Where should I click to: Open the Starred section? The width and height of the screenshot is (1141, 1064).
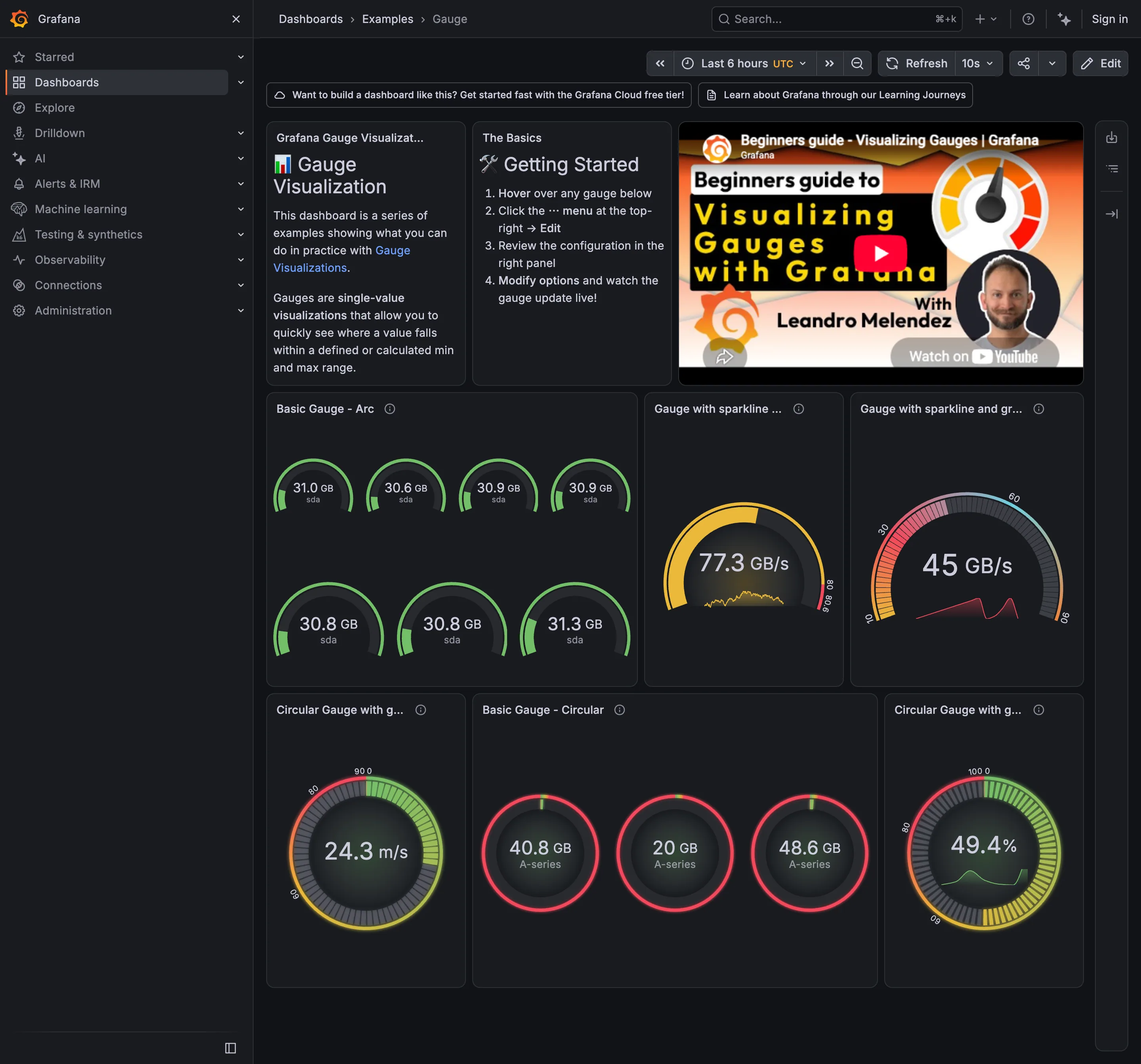point(55,57)
